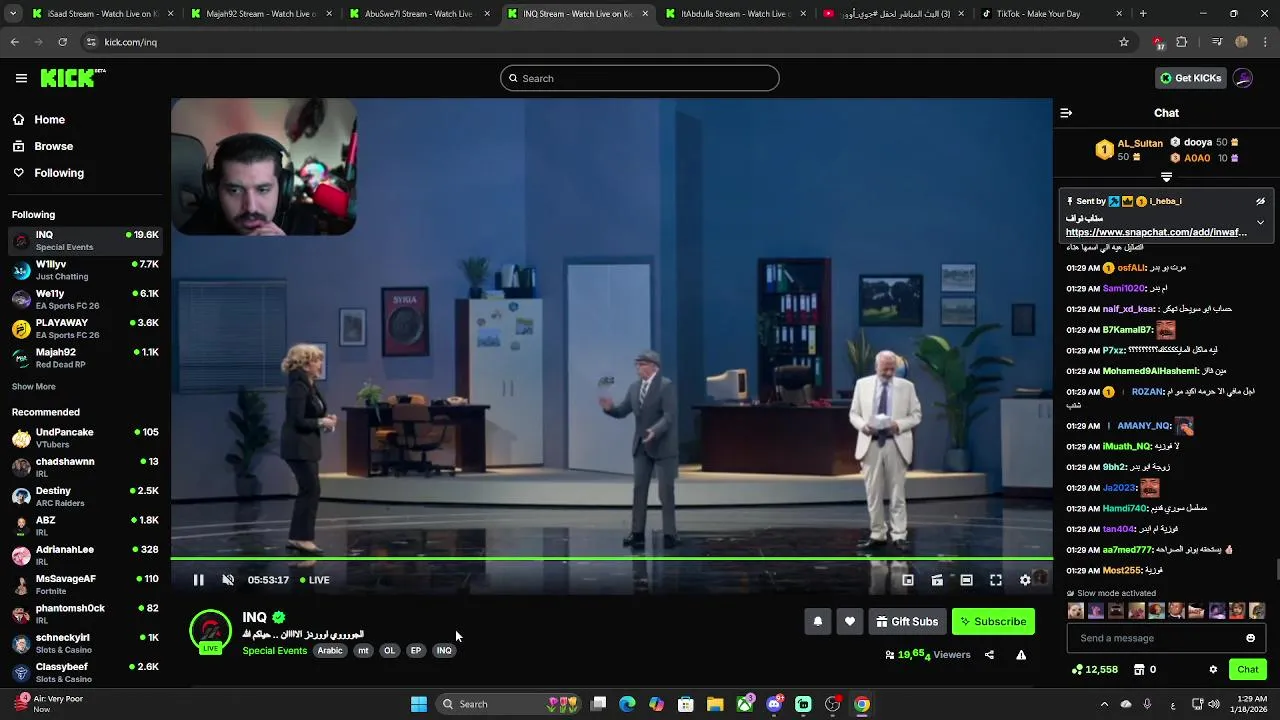Screen dimensions: 1280x720
Task: Open INQ channel avatar
Action: (210, 632)
